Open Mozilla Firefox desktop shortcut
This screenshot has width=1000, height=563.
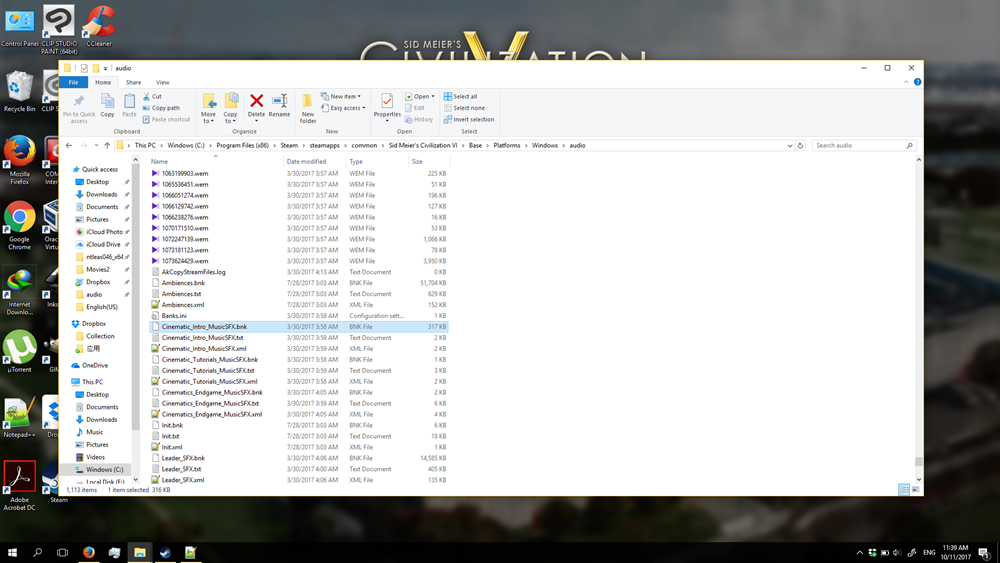[x=20, y=159]
